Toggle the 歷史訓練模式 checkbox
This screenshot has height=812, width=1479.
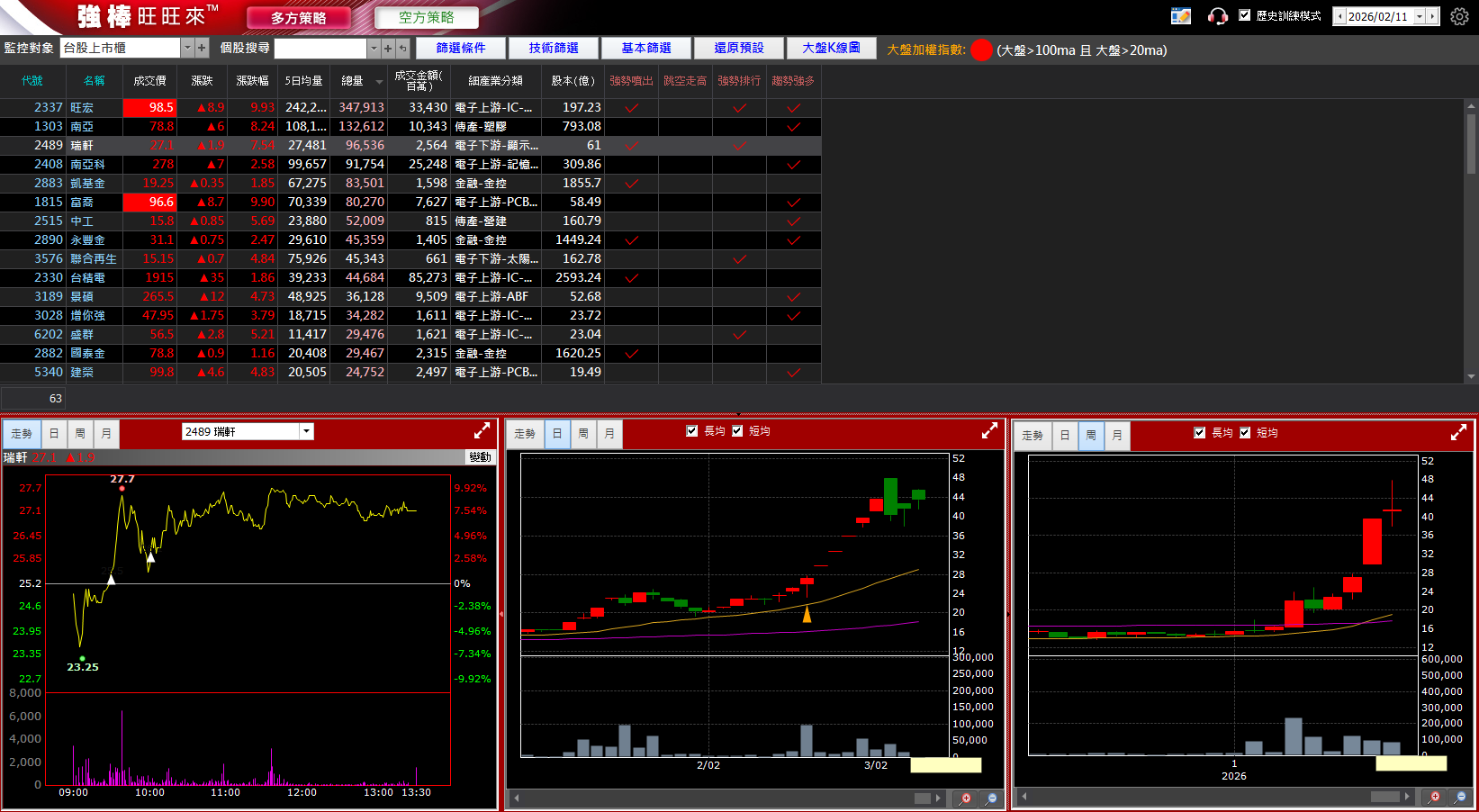(1245, 15)
